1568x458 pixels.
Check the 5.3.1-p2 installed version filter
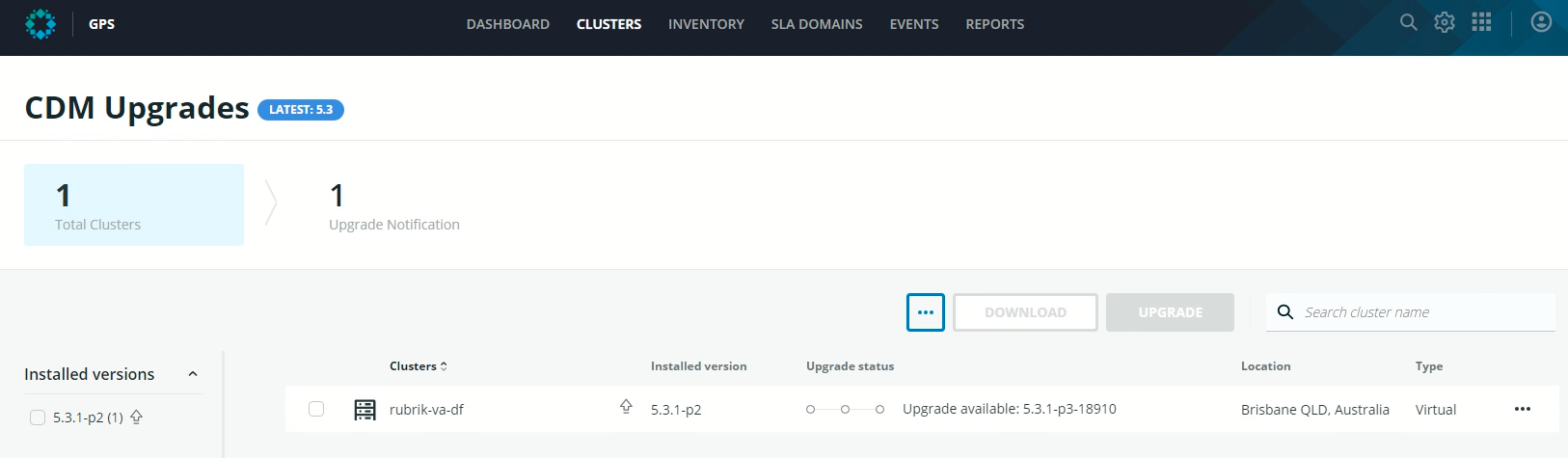[x=38, y=418]
